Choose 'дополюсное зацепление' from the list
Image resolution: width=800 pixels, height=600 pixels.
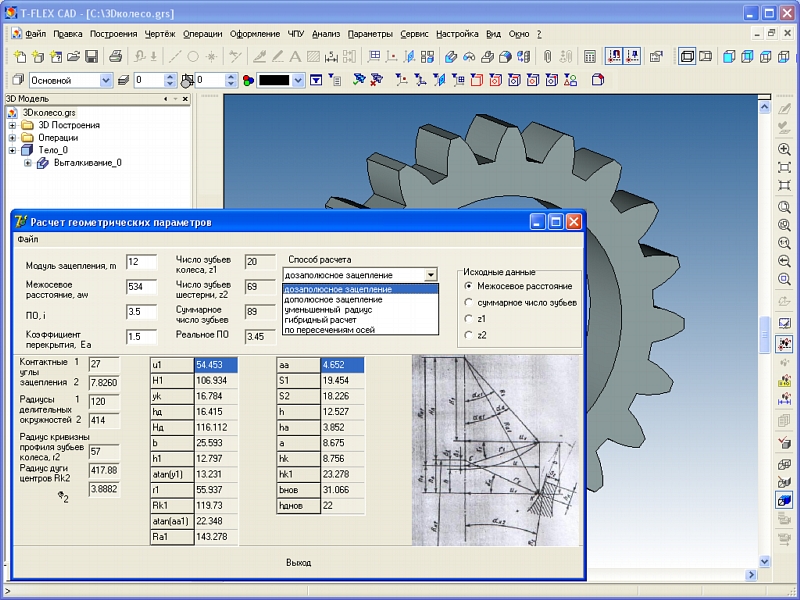click(360, 299)
